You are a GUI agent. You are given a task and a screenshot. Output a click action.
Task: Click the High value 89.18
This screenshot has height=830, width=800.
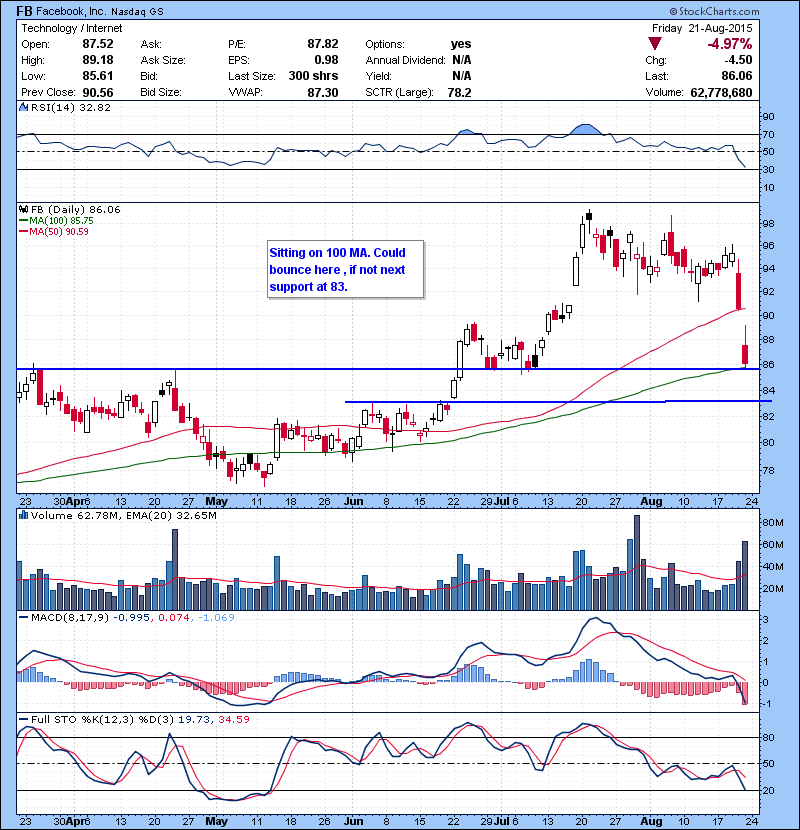click(98, 60)
